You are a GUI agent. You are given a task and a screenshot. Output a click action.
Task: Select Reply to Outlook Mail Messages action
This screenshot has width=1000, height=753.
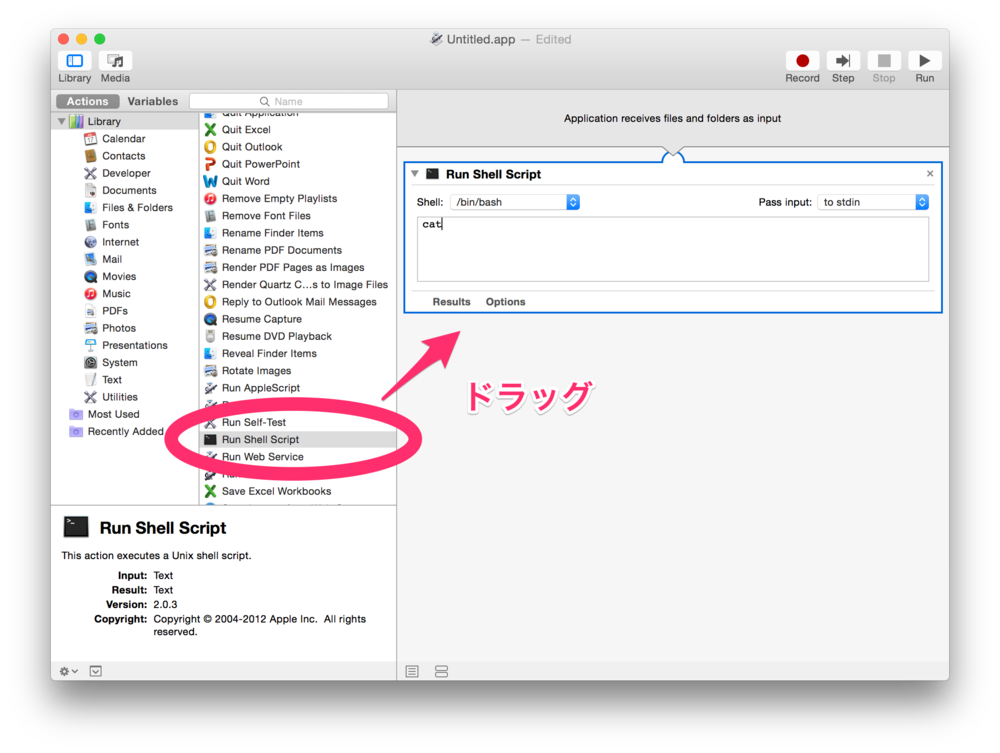coord(299,302)
